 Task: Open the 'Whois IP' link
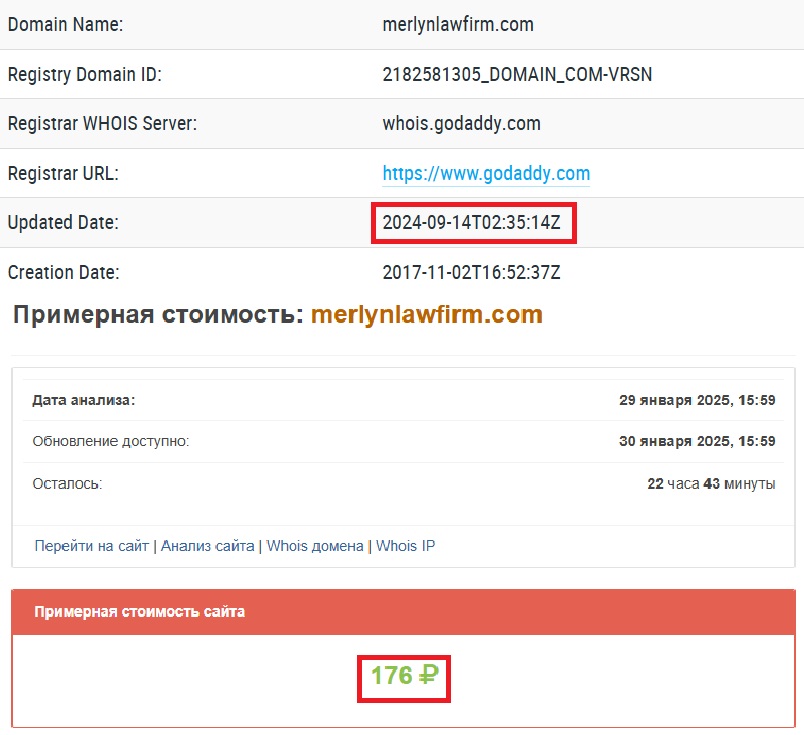[405, 546]
